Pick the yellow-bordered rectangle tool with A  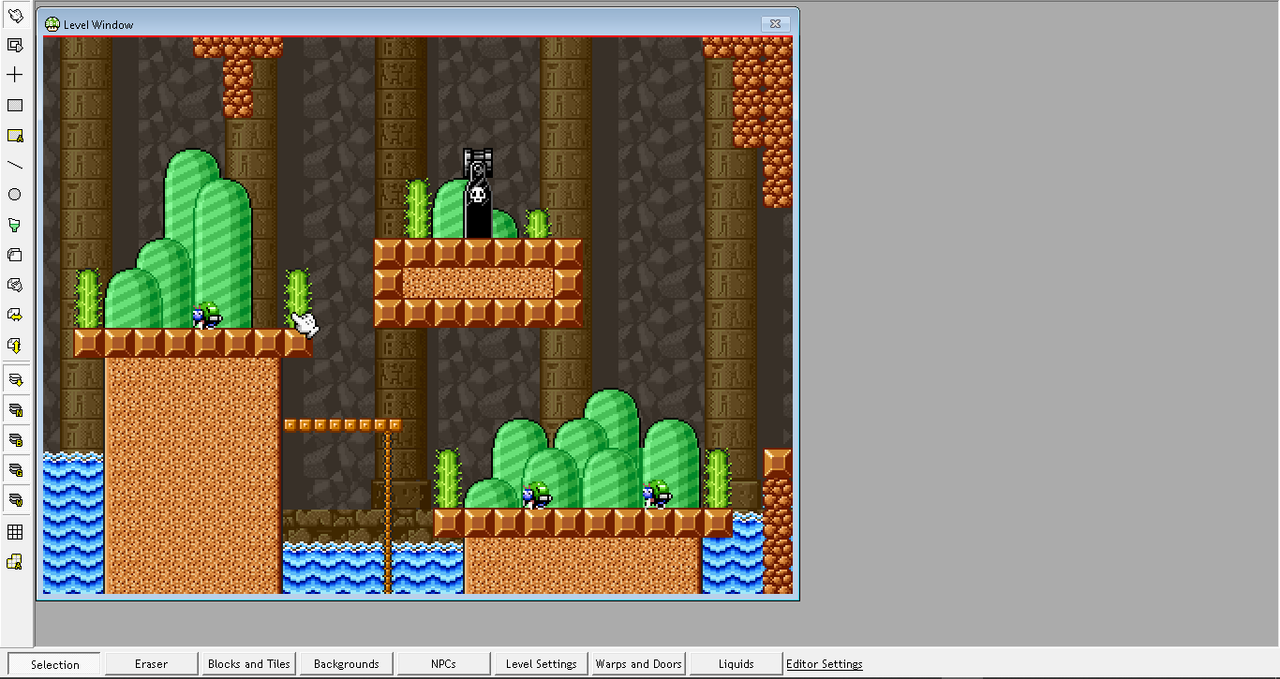click(15, 135)
